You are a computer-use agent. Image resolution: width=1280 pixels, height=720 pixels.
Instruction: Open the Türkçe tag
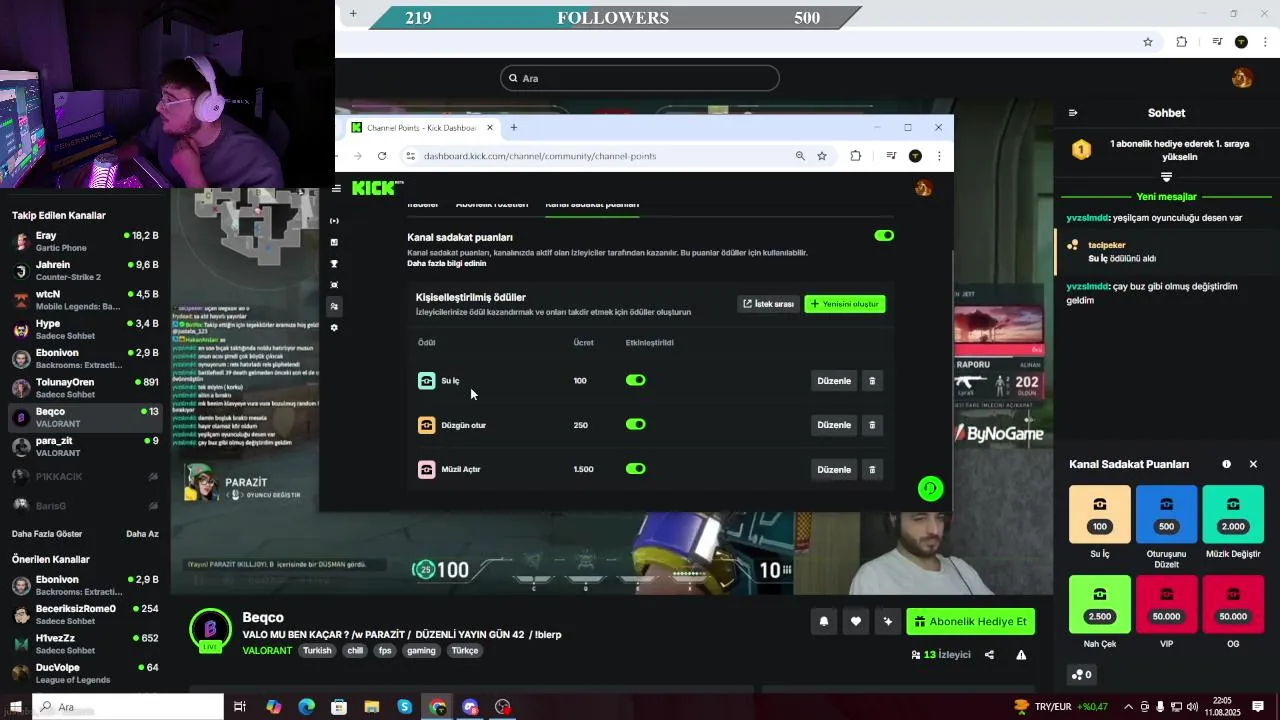[465, 651]
